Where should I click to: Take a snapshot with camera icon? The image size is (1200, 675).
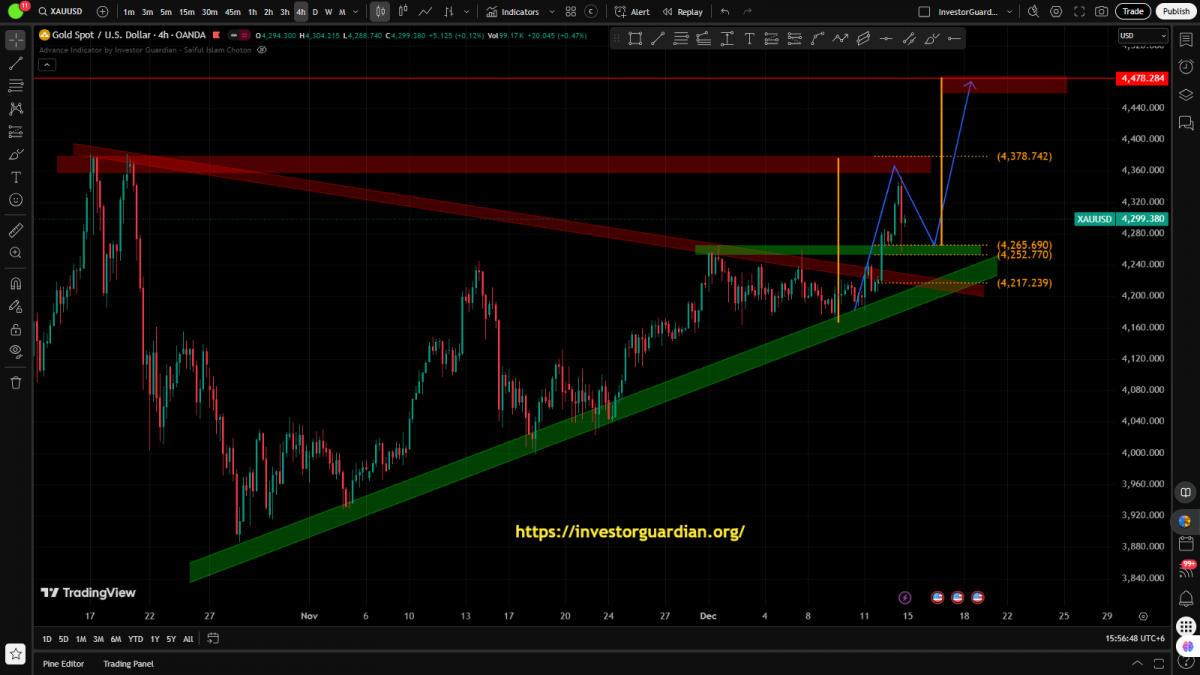pos(1101,12)
